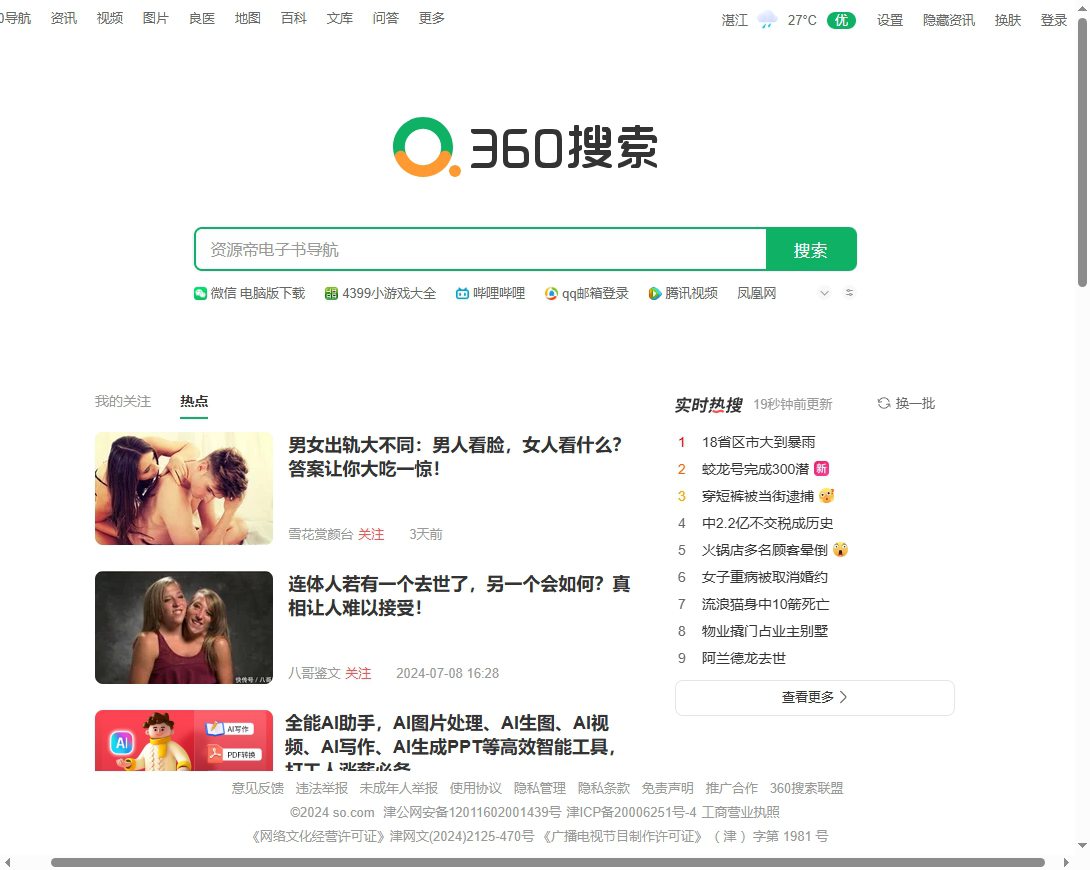
Task: Expand the 更多 navigation menu
Action: click(x=431, y=18)
